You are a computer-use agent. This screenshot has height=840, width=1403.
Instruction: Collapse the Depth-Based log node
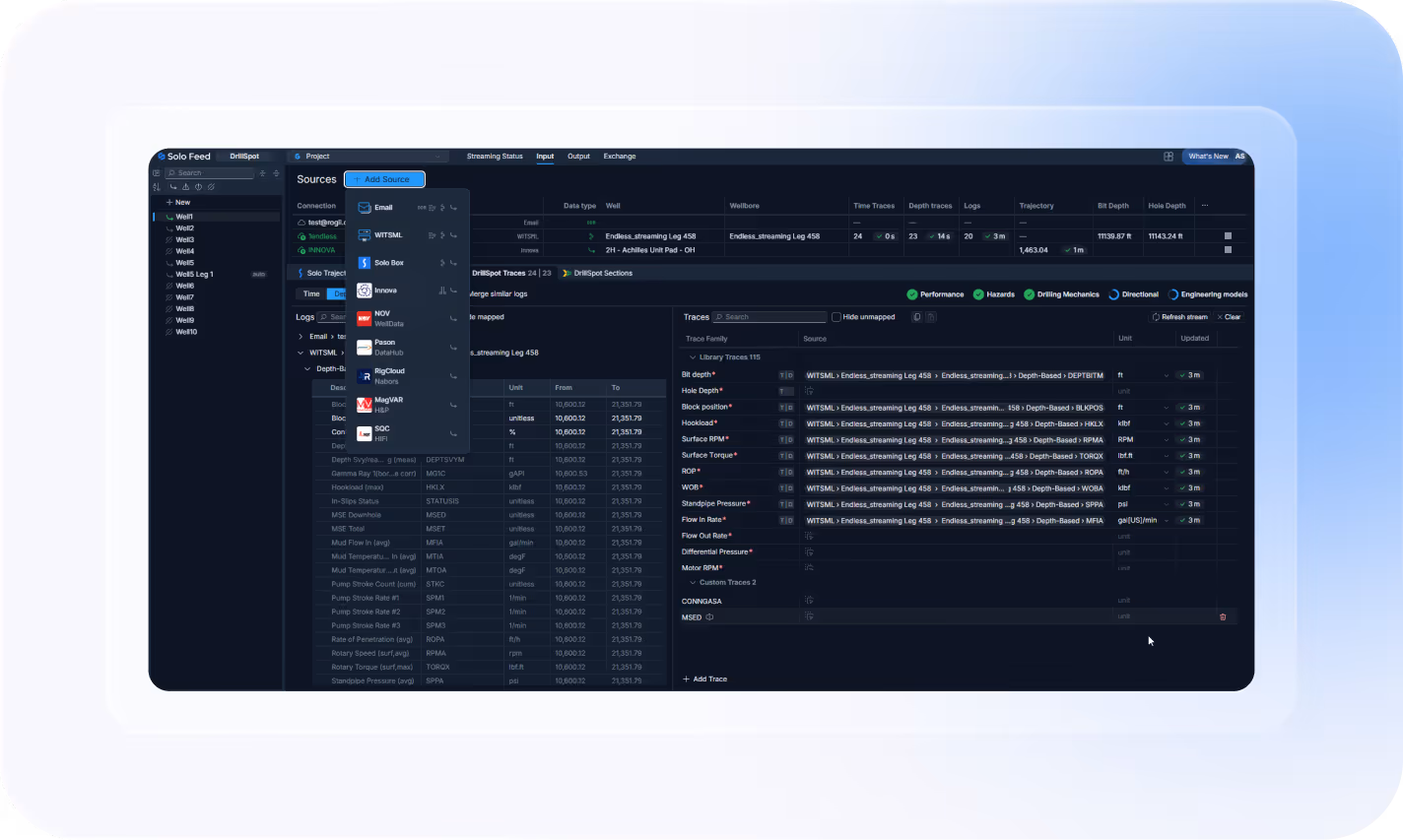(x=307, y=369)
